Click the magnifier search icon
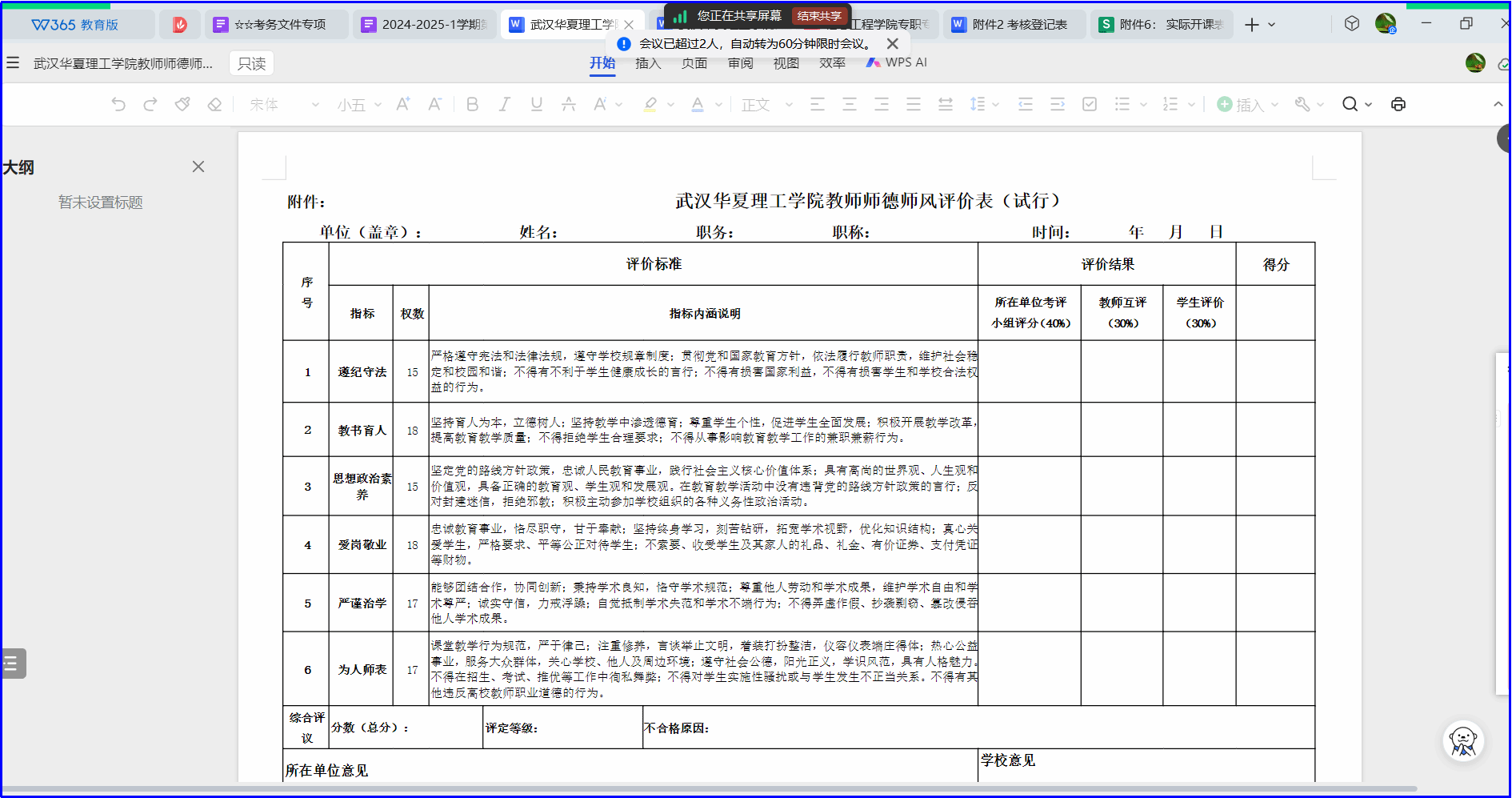Image resolution: width=1512 pixels, height=798 pixels. click(x=1350, y=104)
